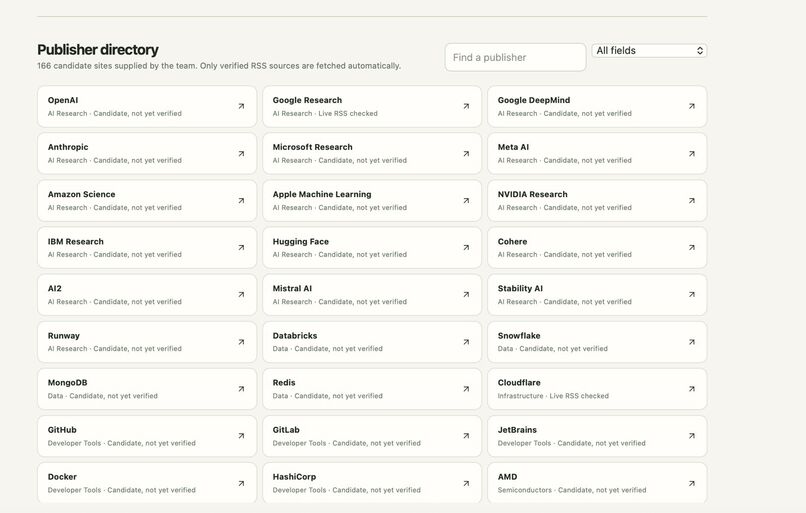This screenshot has height=513, width=806.
Task: Open the Cloudflare external link arrow
Action: (692, 389)
